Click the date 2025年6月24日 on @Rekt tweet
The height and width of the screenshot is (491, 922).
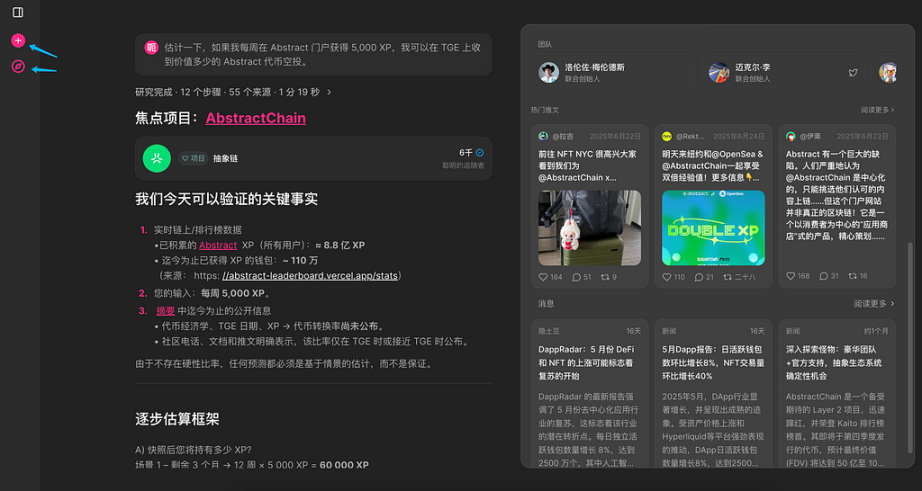(x=739, y=136)
